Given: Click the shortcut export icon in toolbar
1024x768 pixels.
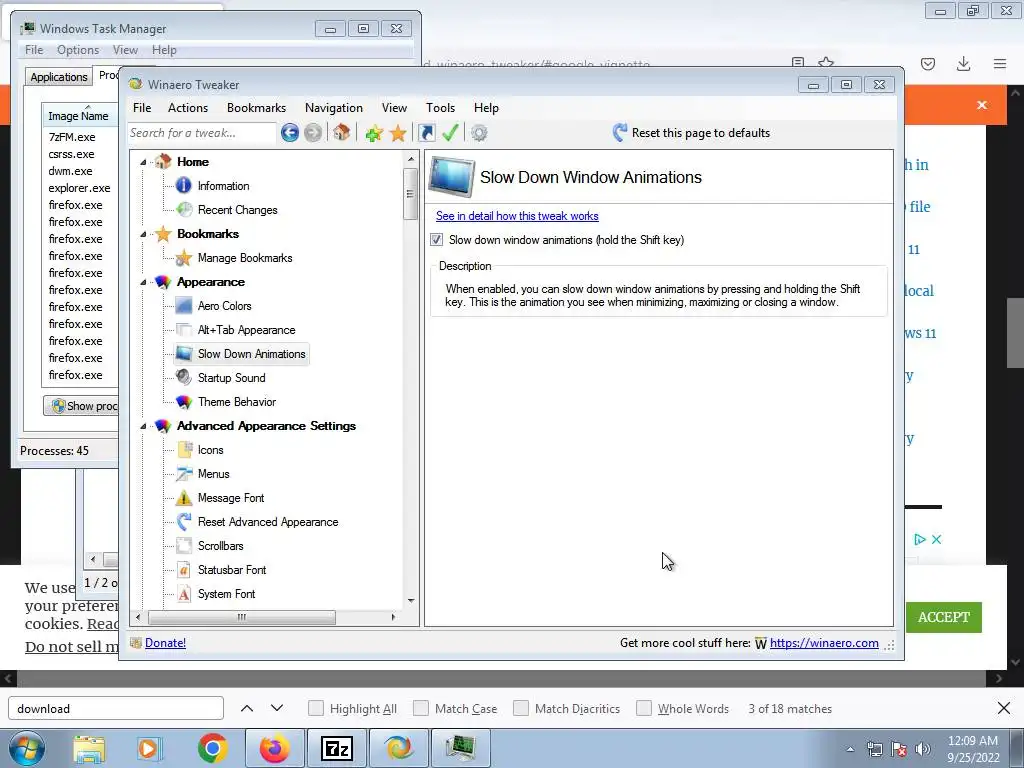Looking at the screenshot, I should (x=426, y=133).
